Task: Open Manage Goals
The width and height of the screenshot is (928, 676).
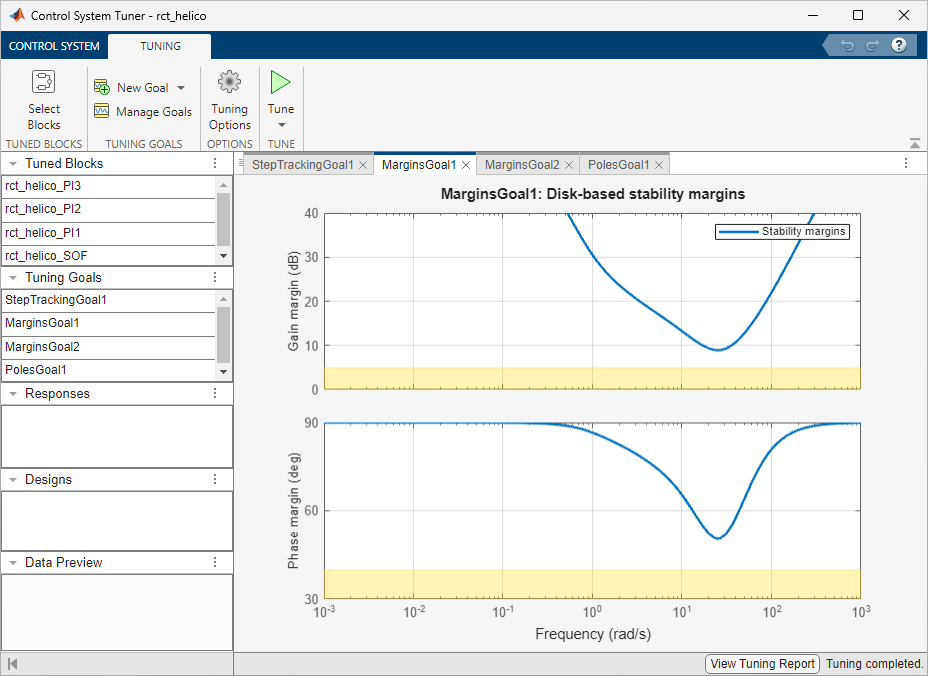Action: pos(142,112)
